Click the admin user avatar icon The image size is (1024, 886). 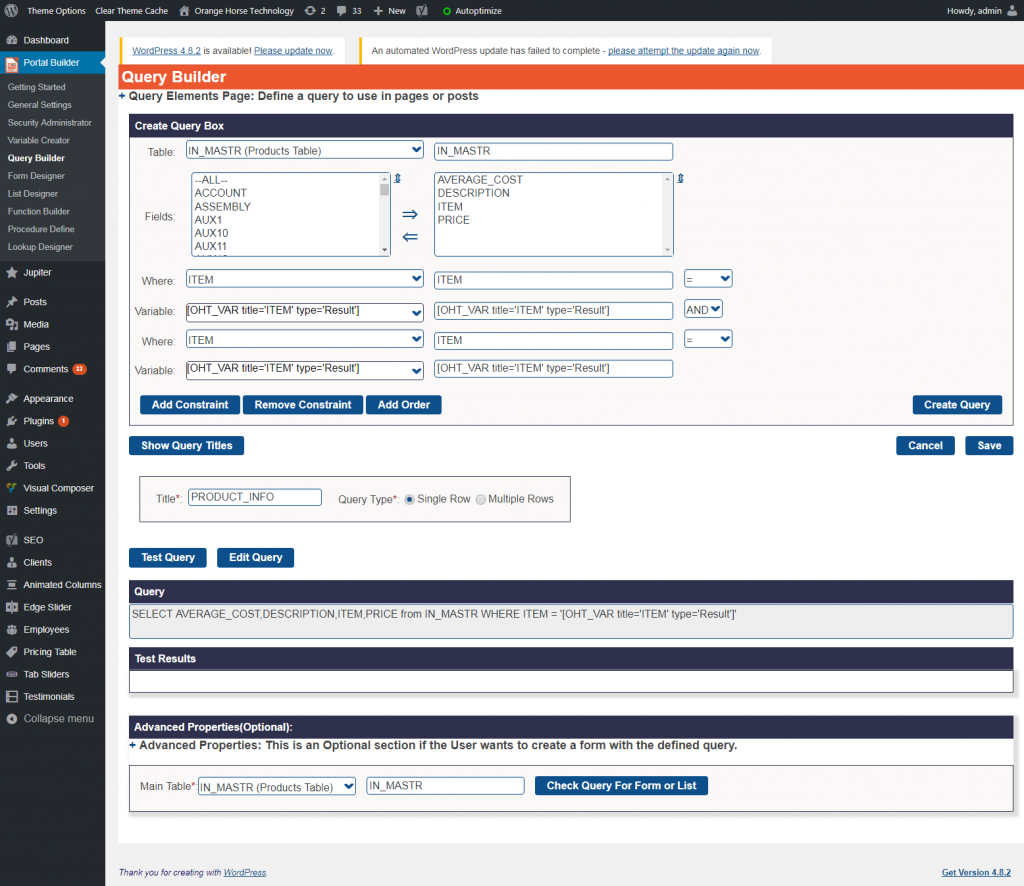click(x=1012, y=10)
